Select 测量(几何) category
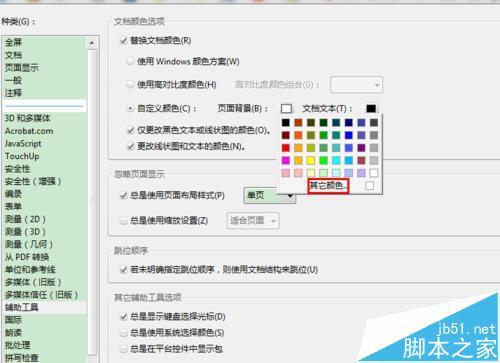The width and height of the screenshot is (500, 363). (x=44, y=244)
